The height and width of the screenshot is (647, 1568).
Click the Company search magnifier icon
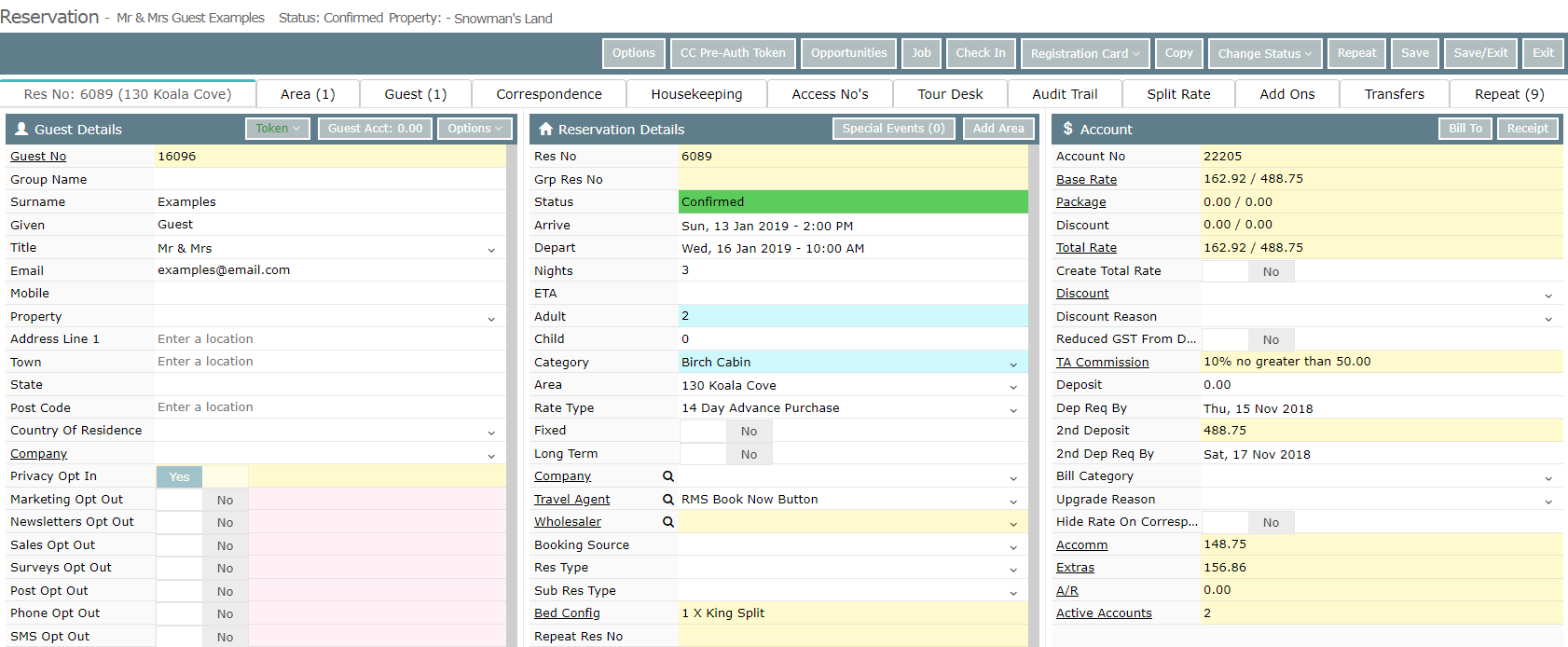coord(668,476)
